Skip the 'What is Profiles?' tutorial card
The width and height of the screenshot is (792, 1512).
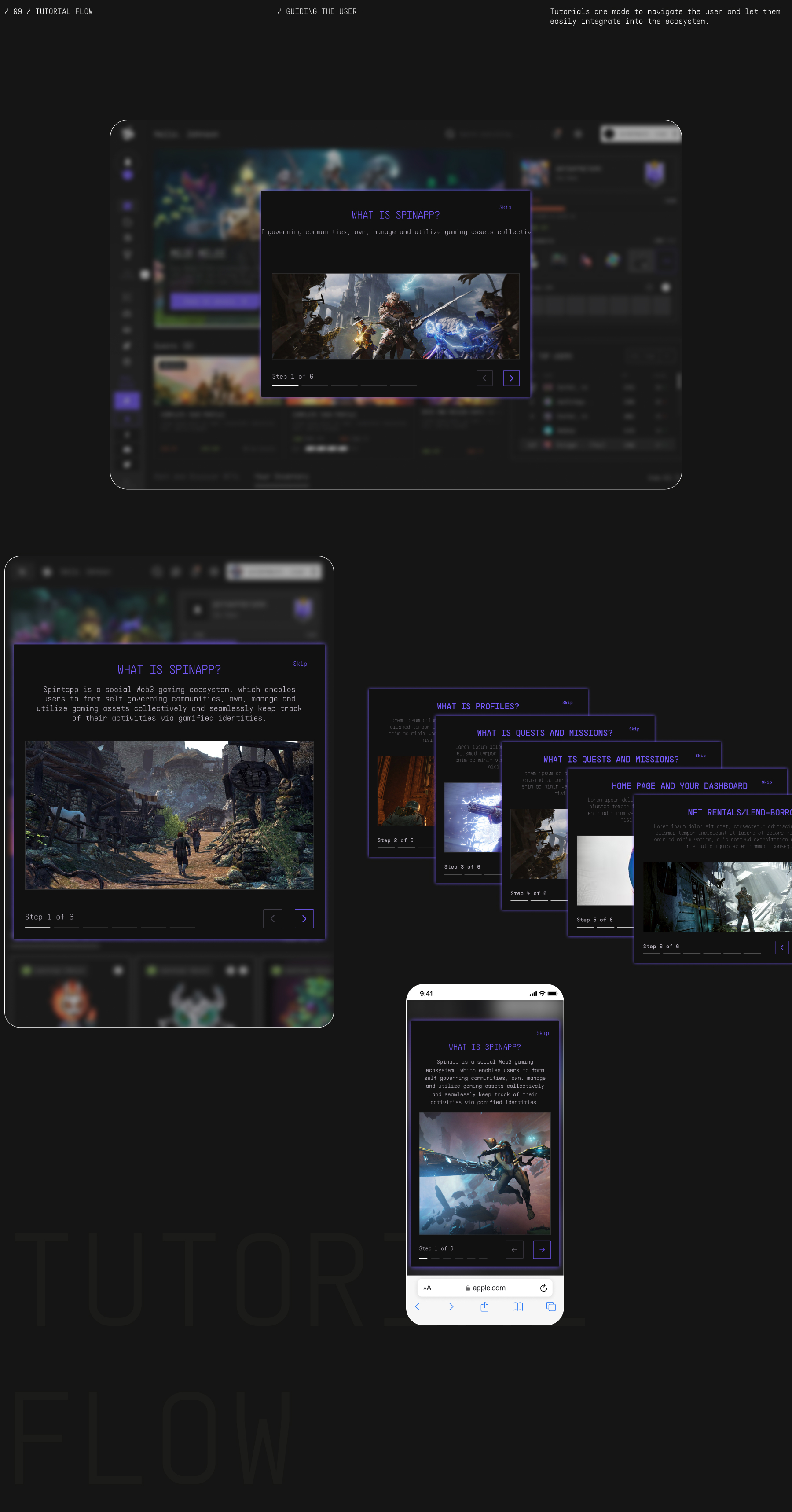point(567,703)
